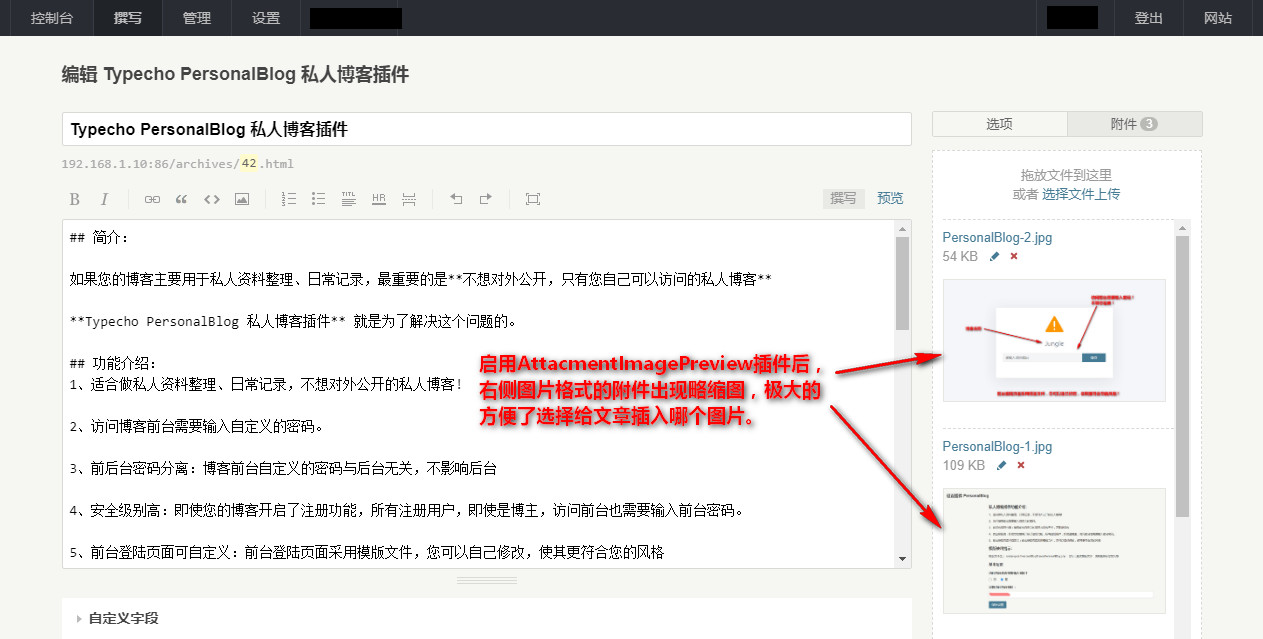Click the '## 功能介绍:' line in editor
This screenshot has height=639, width=1263.
[x=114, y=363]
